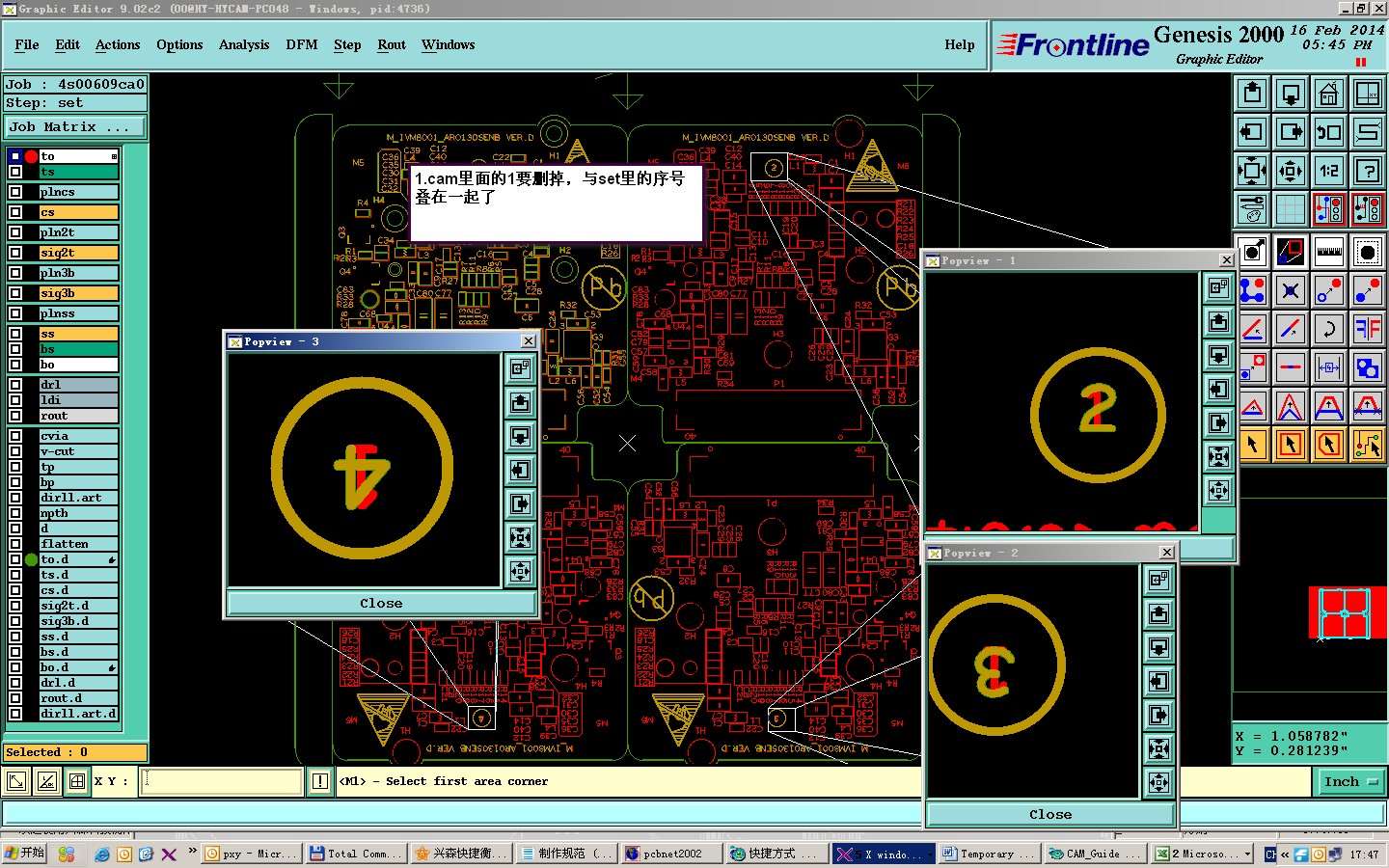Click the exclamation mark button near XY field

pos(320,781)
